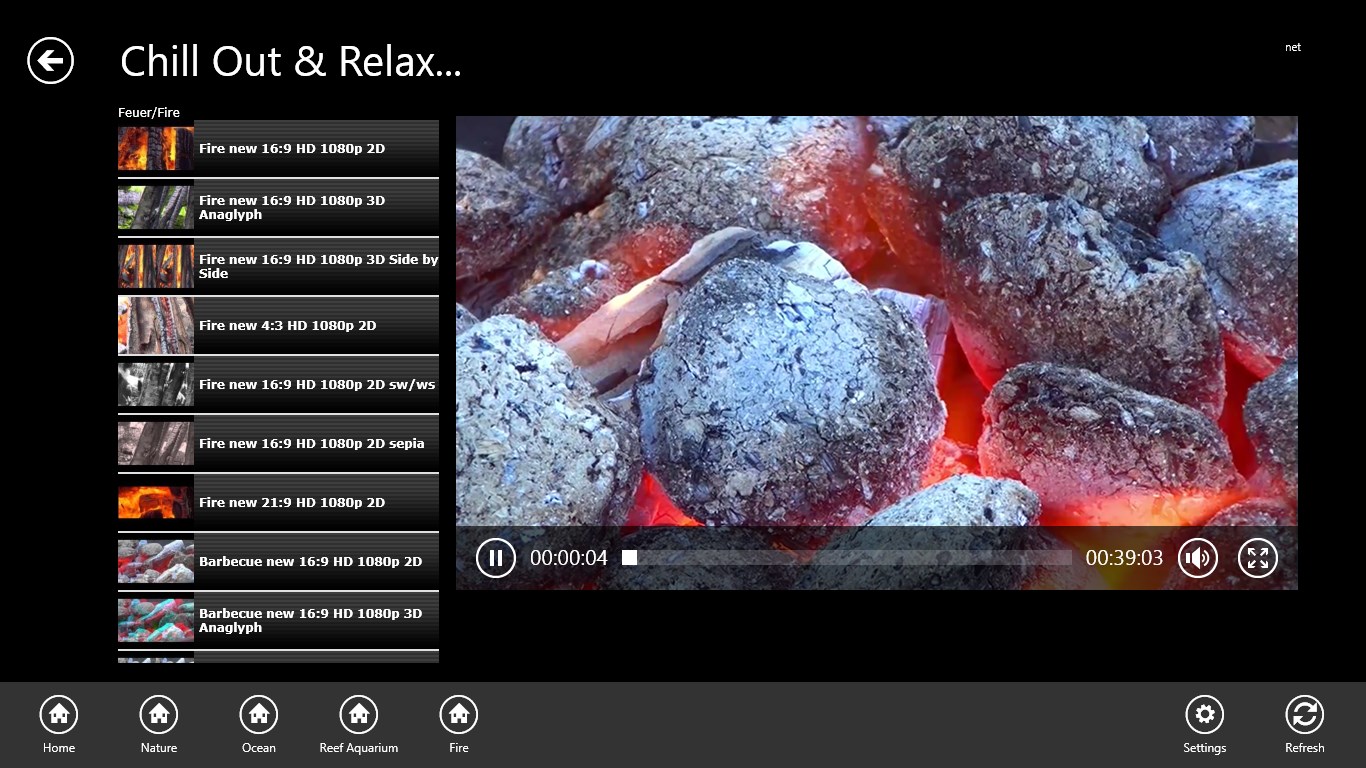Screen dimensions: 1366x768
Task: Open the Home category
Action: pos(59,715)
